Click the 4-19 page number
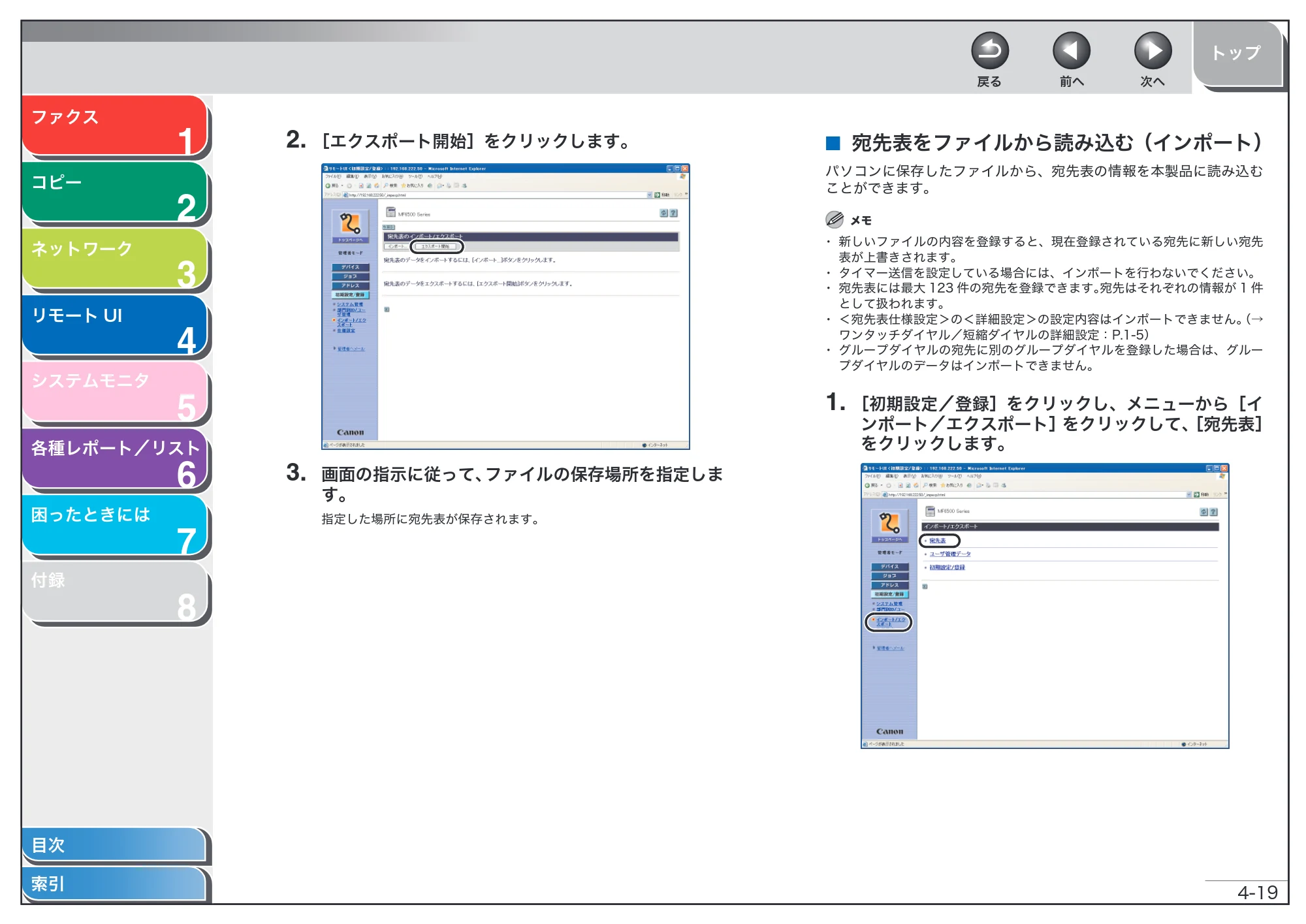 pos(1258,892)
